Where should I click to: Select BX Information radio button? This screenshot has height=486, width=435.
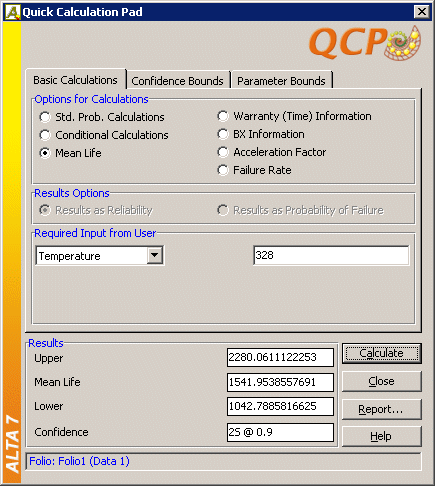pyautogui.click(x=223, y=134)
